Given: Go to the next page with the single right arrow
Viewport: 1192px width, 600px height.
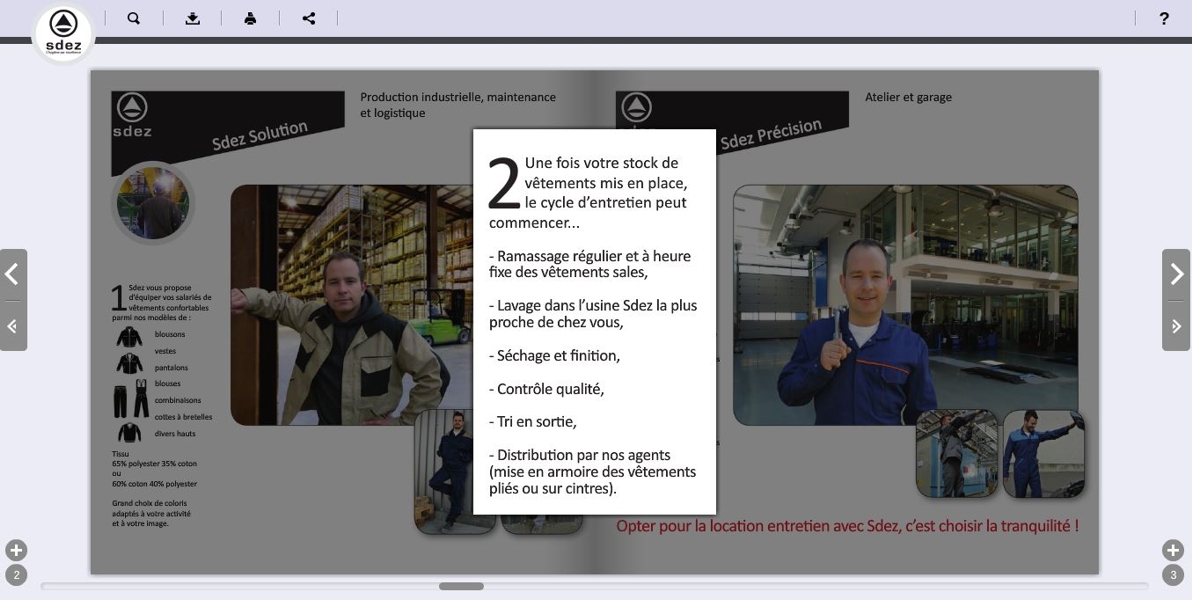Looking at the screenshot, I should click(x=1177, y=274).
